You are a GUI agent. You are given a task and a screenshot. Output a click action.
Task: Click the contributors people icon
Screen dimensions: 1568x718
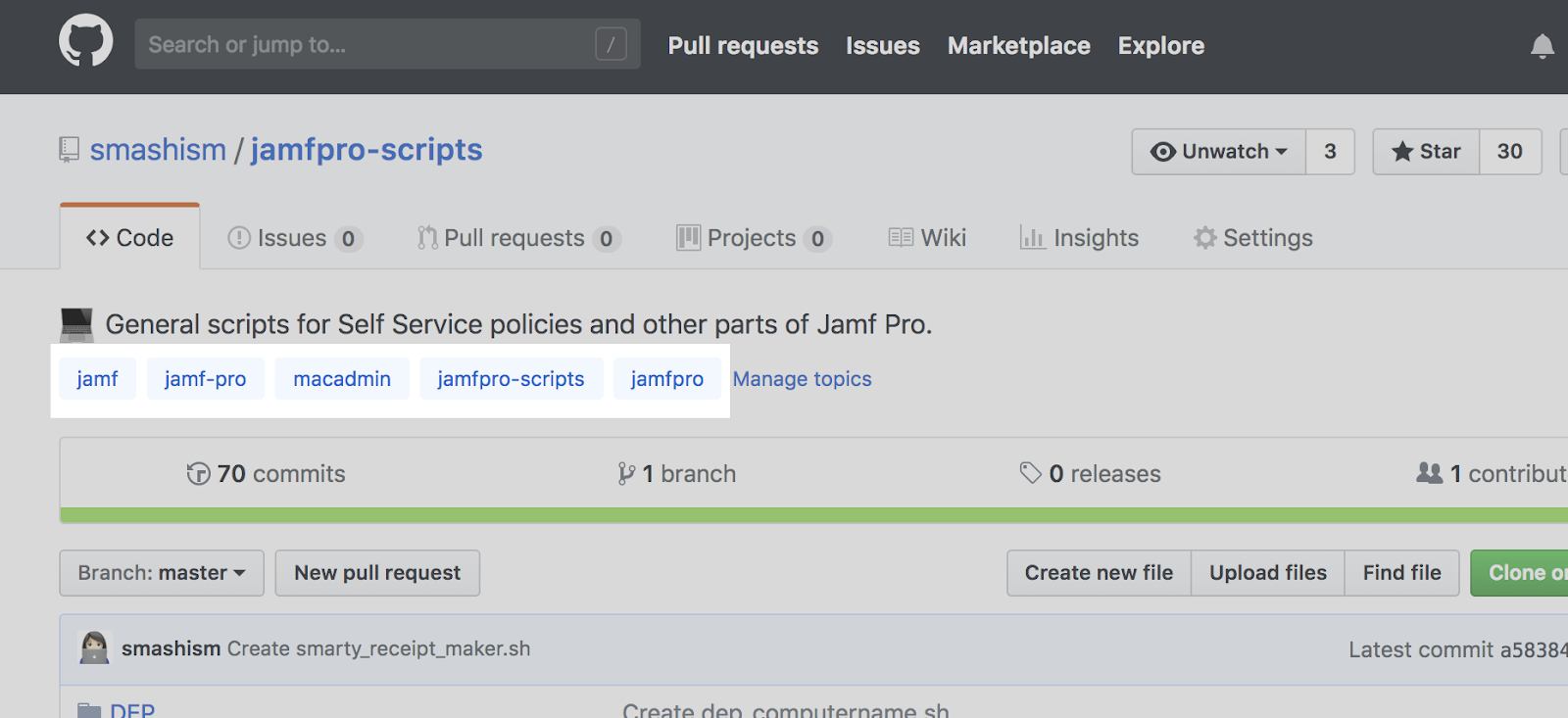click(x=1429, y=473)
